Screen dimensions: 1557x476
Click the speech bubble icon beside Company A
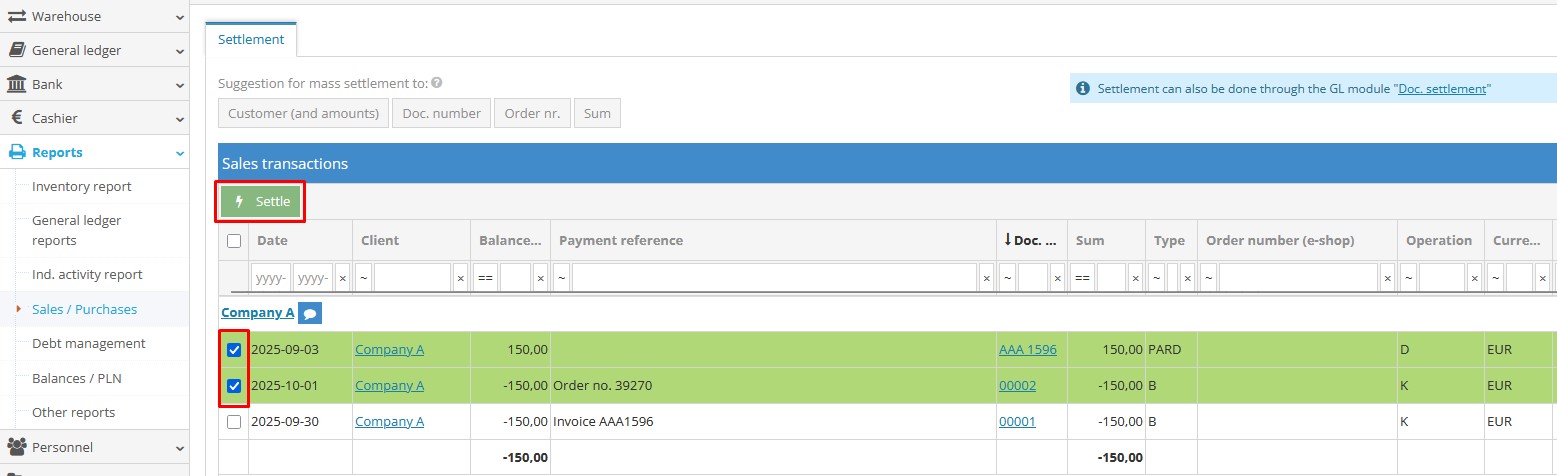pos(310,313)
